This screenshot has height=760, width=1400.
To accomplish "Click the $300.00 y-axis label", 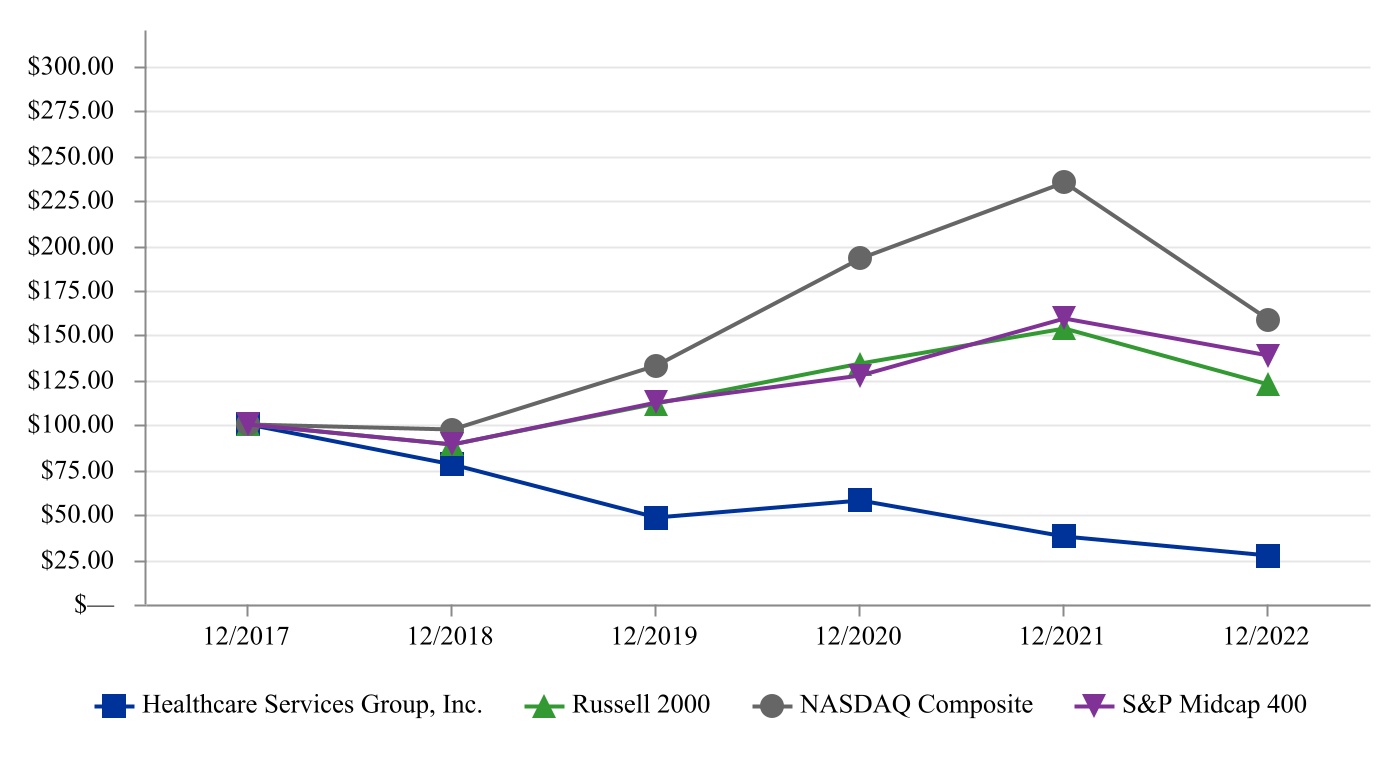I will point(71,67).
